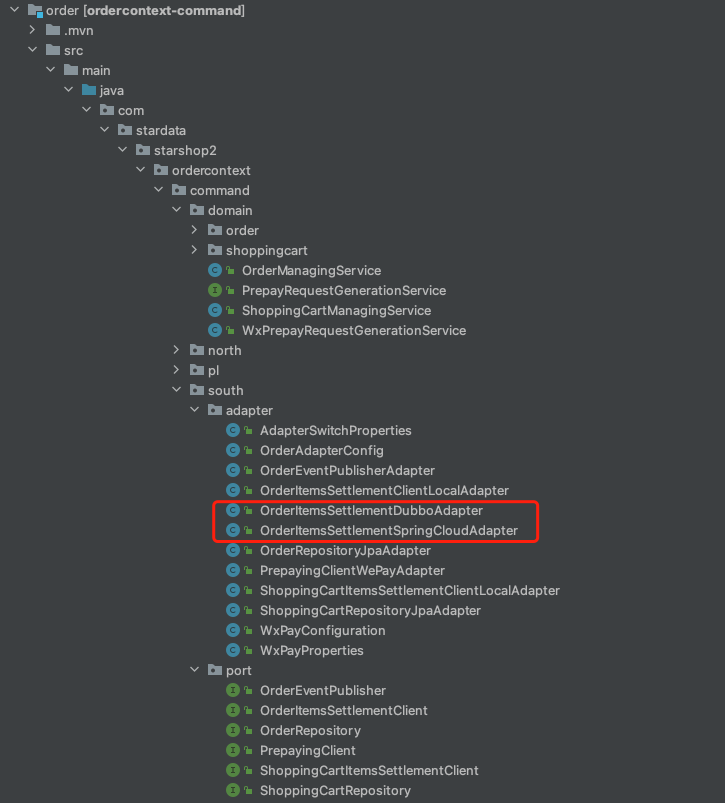Screen dimensions: 725x803
Task: Select the WxPayProperties label
Action: (312, 650)
